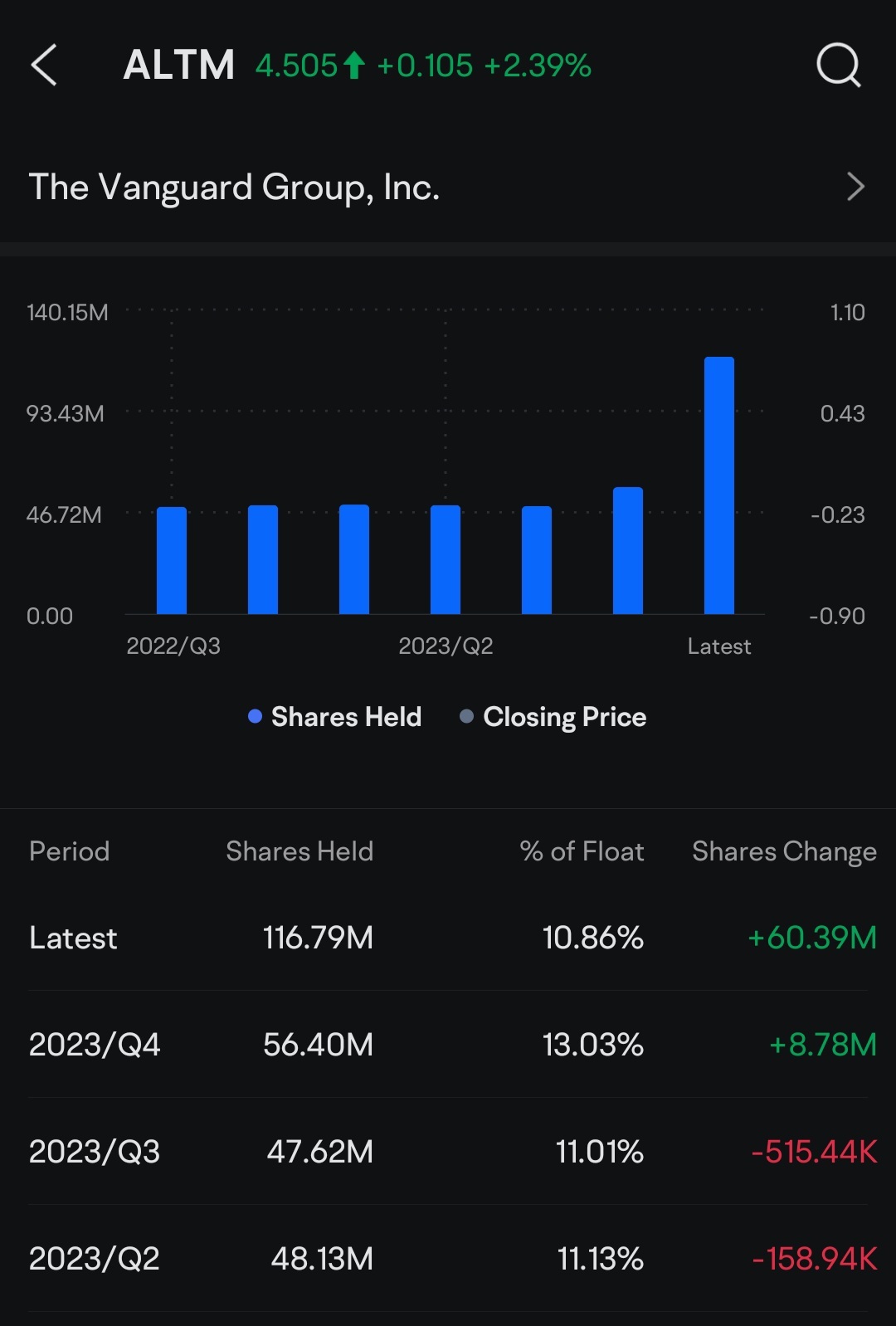Sort by Shares Change column header
The image size is (896, 1326).
(x=784, y=852)
